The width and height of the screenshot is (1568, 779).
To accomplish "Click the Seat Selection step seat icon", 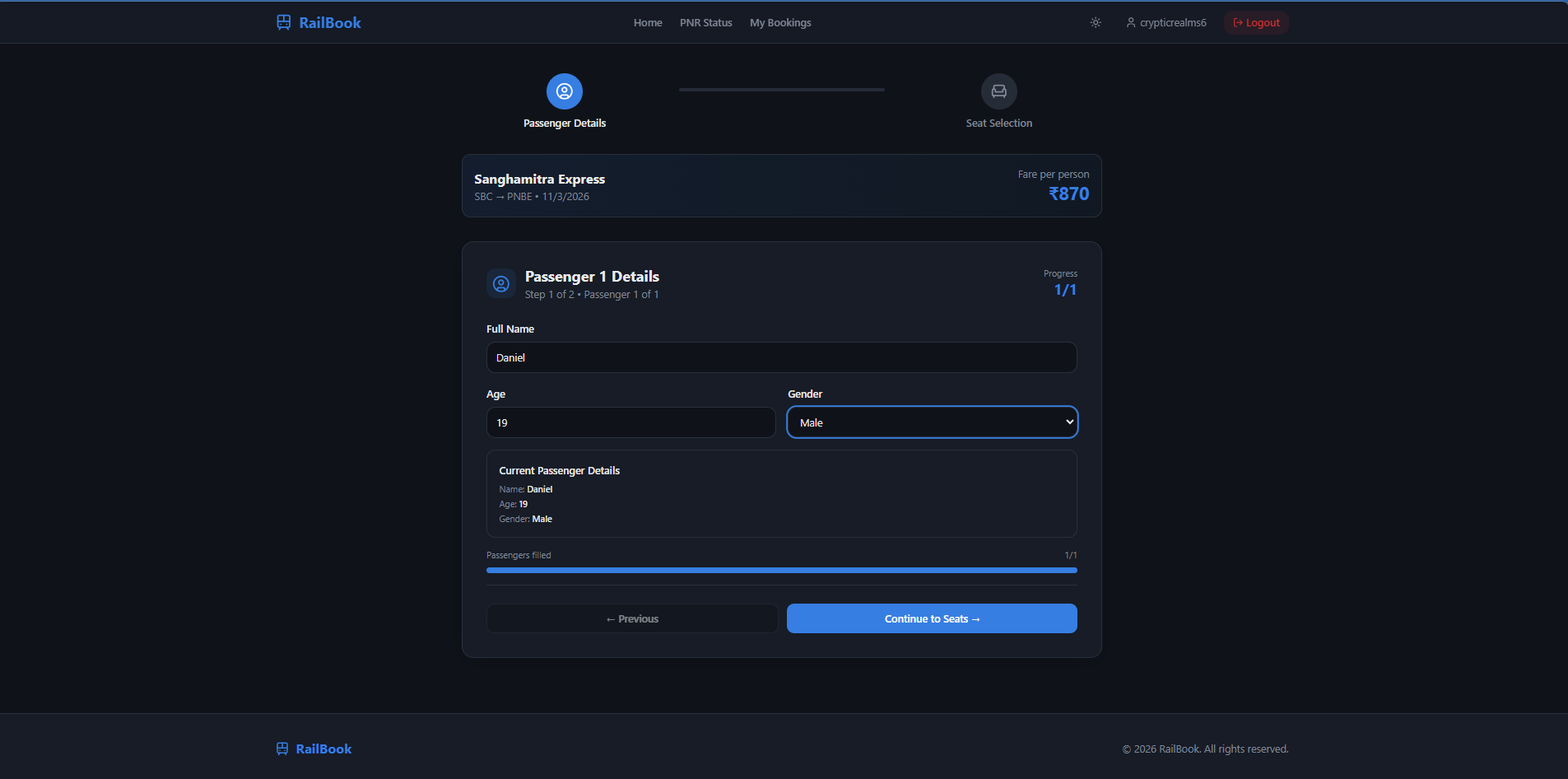I will [x=999, y=91].
